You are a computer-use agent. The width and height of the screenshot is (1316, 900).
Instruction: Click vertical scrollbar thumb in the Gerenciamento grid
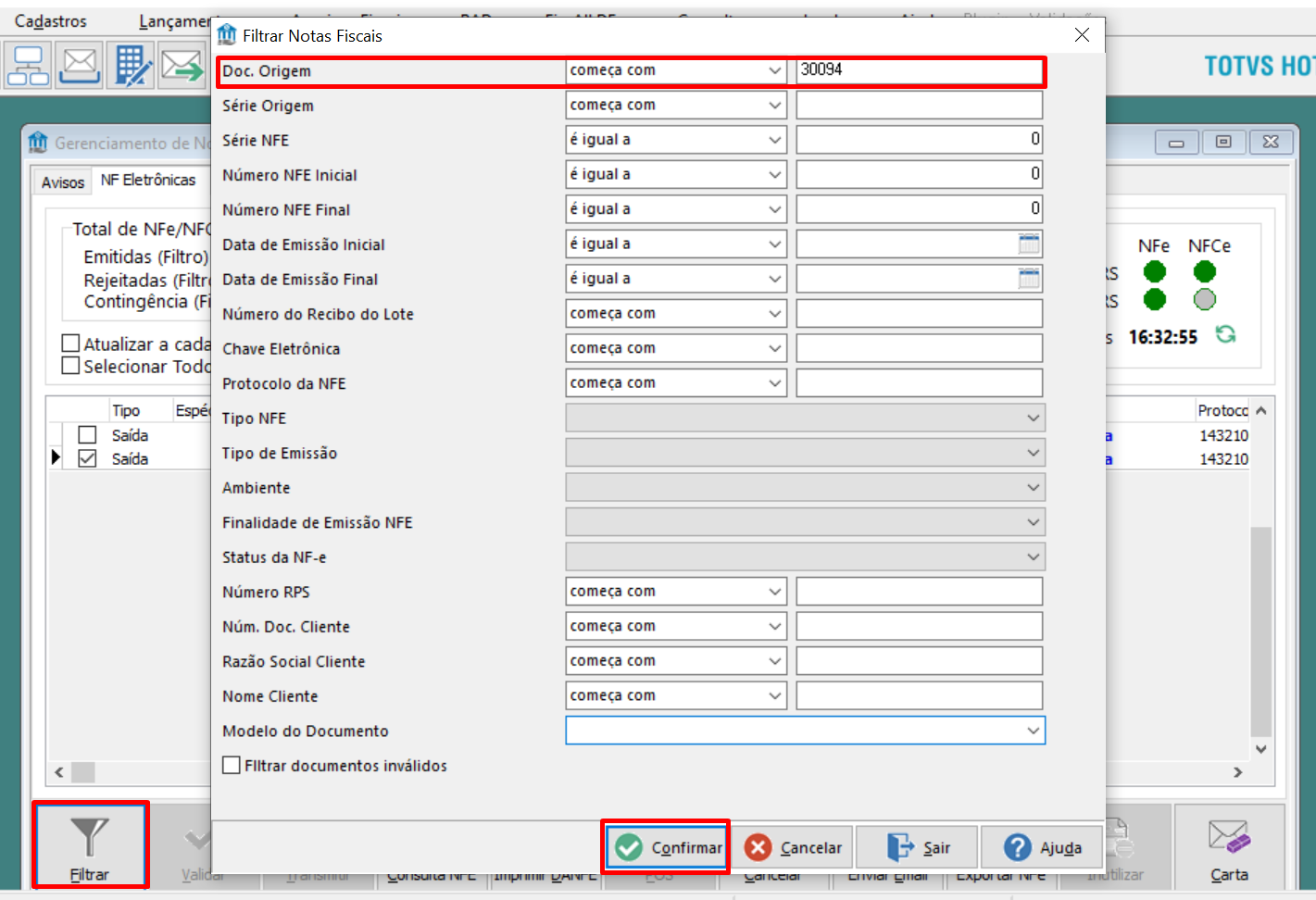pyautogui.click(x=1260, y=631)
